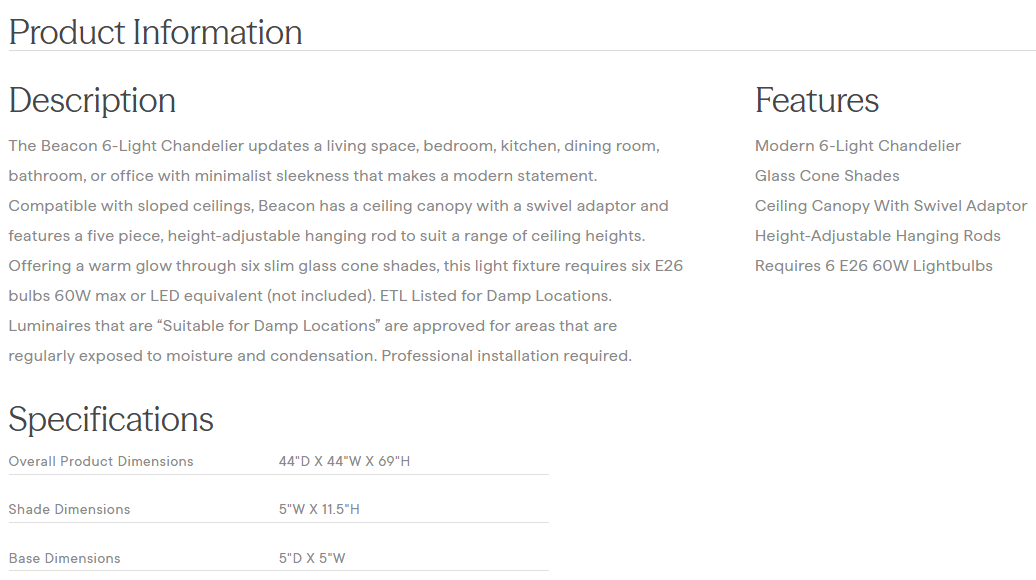Select the 'Modern 6-Light Chandelier' feature line
Screen dimensions: 1036x580
click(857, 146)
